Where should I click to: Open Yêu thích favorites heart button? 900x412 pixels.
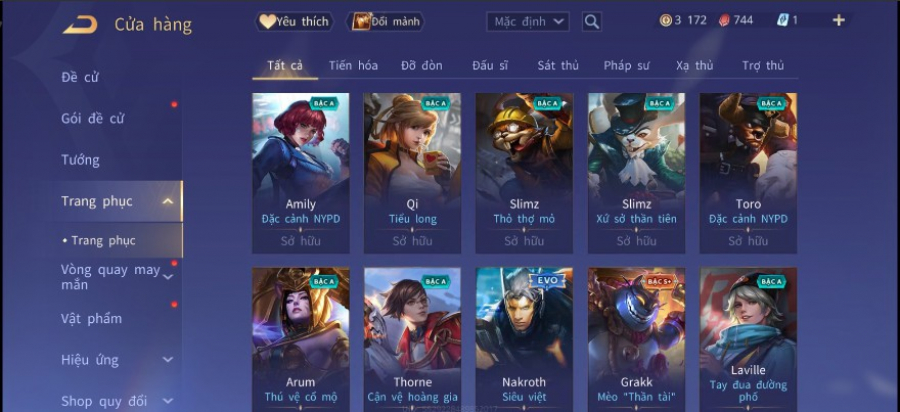coord(294,22)
